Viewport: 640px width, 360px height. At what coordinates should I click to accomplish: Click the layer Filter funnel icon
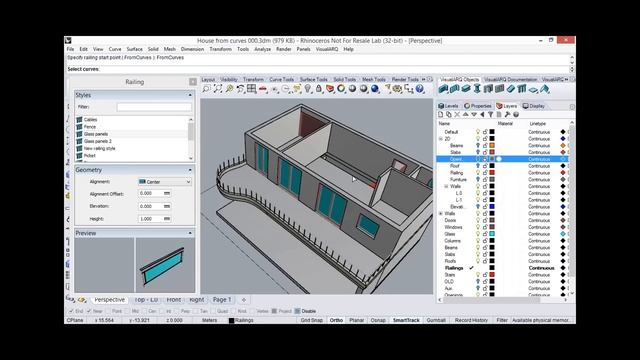[x=491, y=115]
